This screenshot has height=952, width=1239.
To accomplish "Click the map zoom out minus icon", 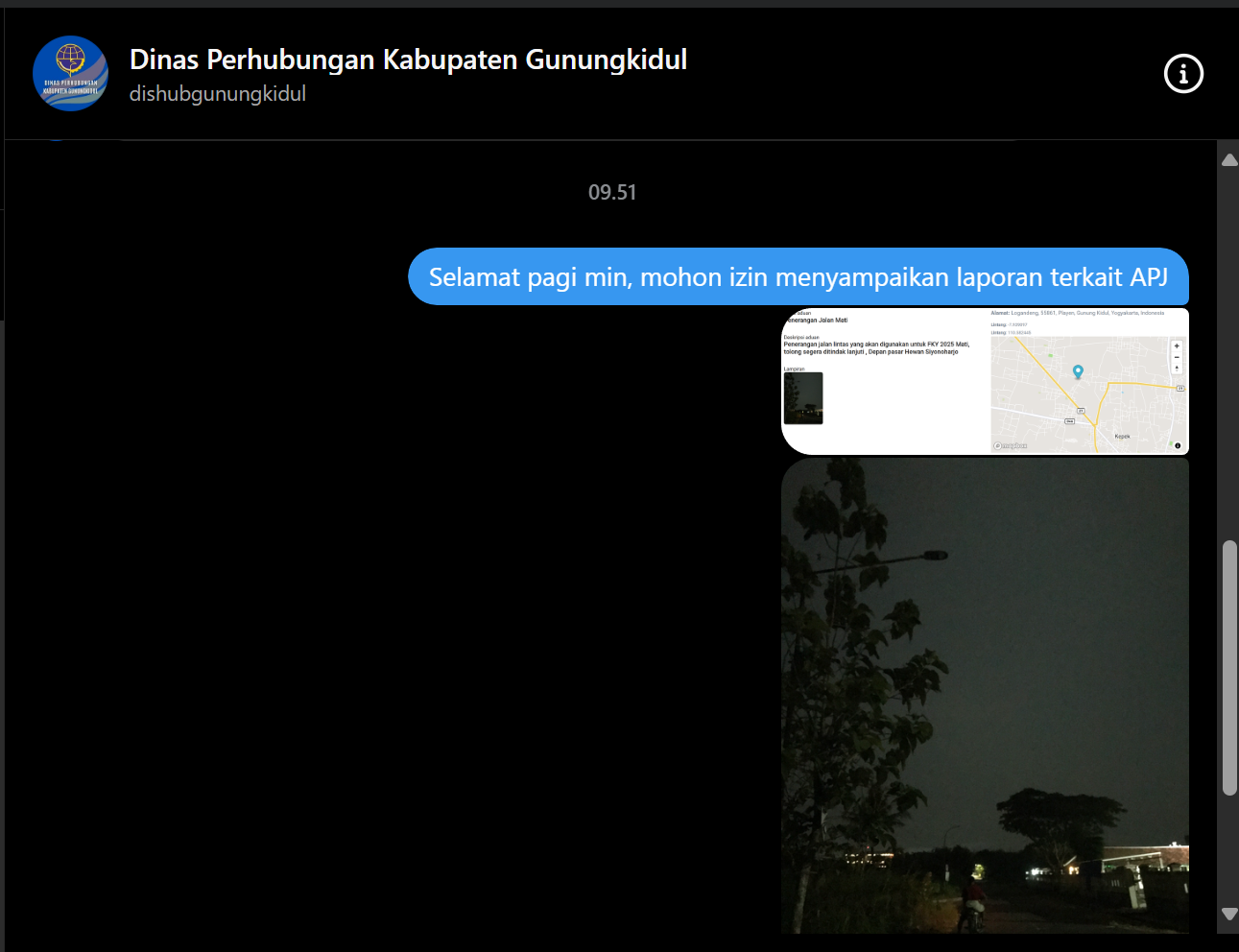I will click(1177, 357).
